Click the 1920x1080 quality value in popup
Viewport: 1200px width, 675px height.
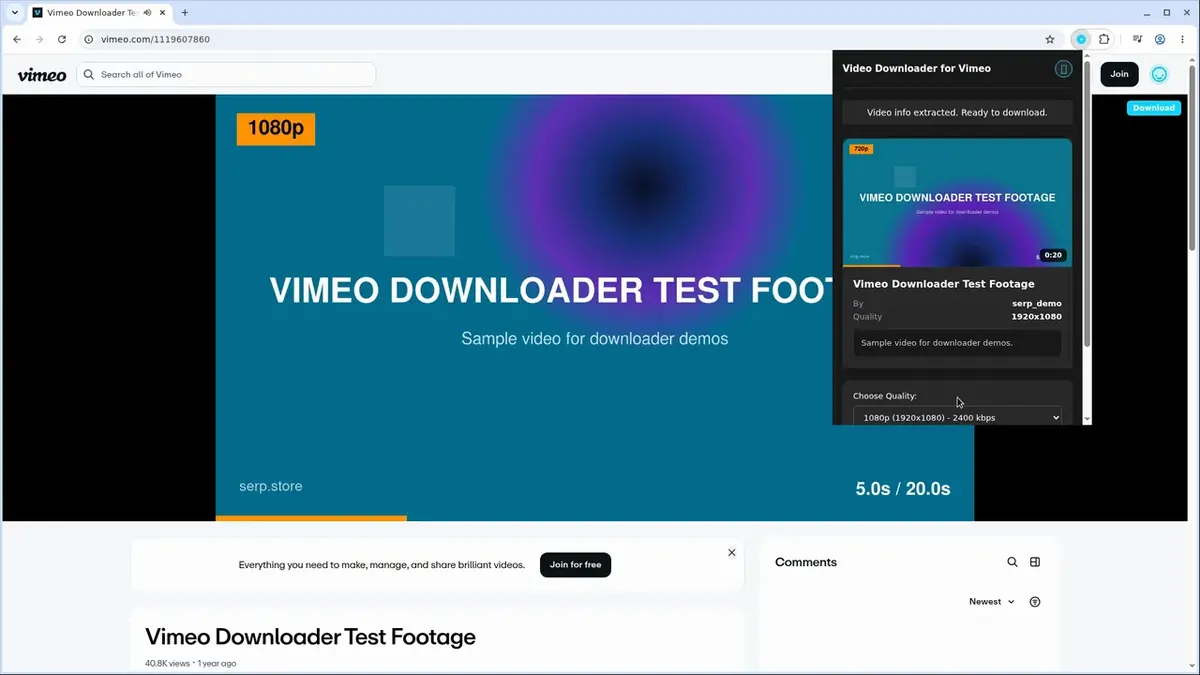click(x=1037, y=317)
